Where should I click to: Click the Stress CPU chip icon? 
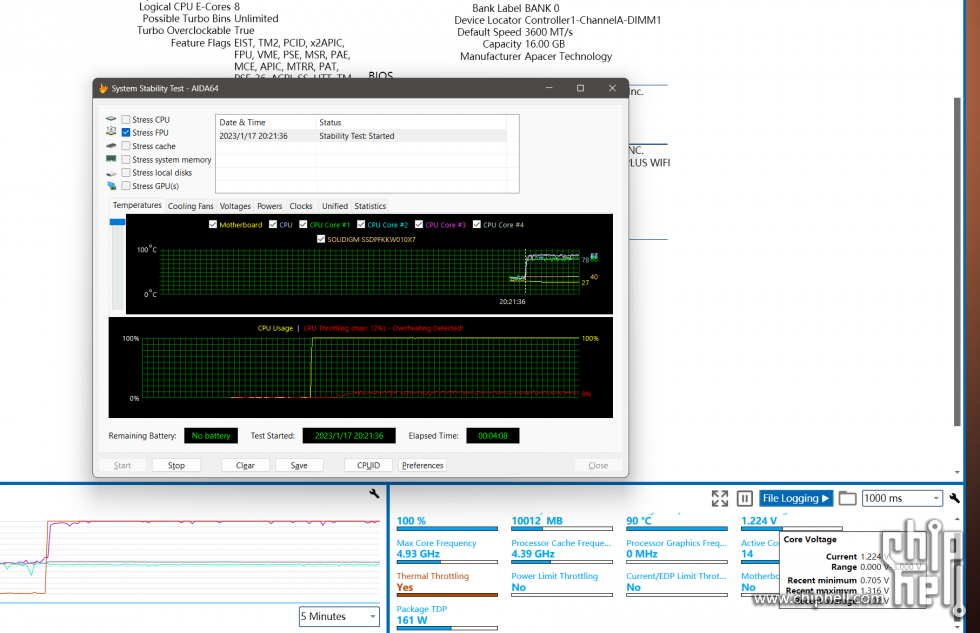point(111,119)
